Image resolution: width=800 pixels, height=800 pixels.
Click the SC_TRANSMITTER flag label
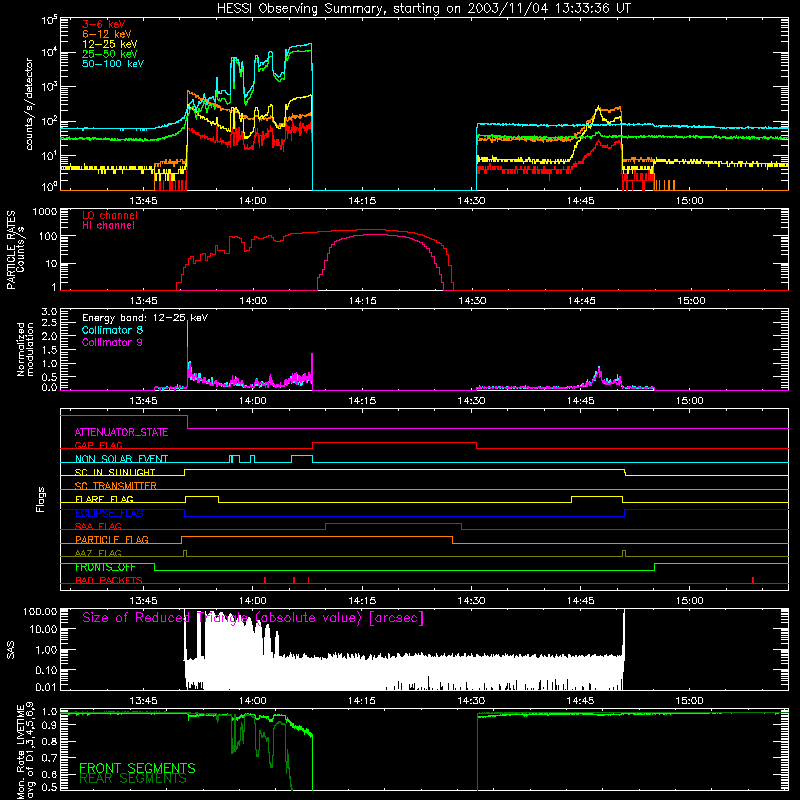[116, 486]
